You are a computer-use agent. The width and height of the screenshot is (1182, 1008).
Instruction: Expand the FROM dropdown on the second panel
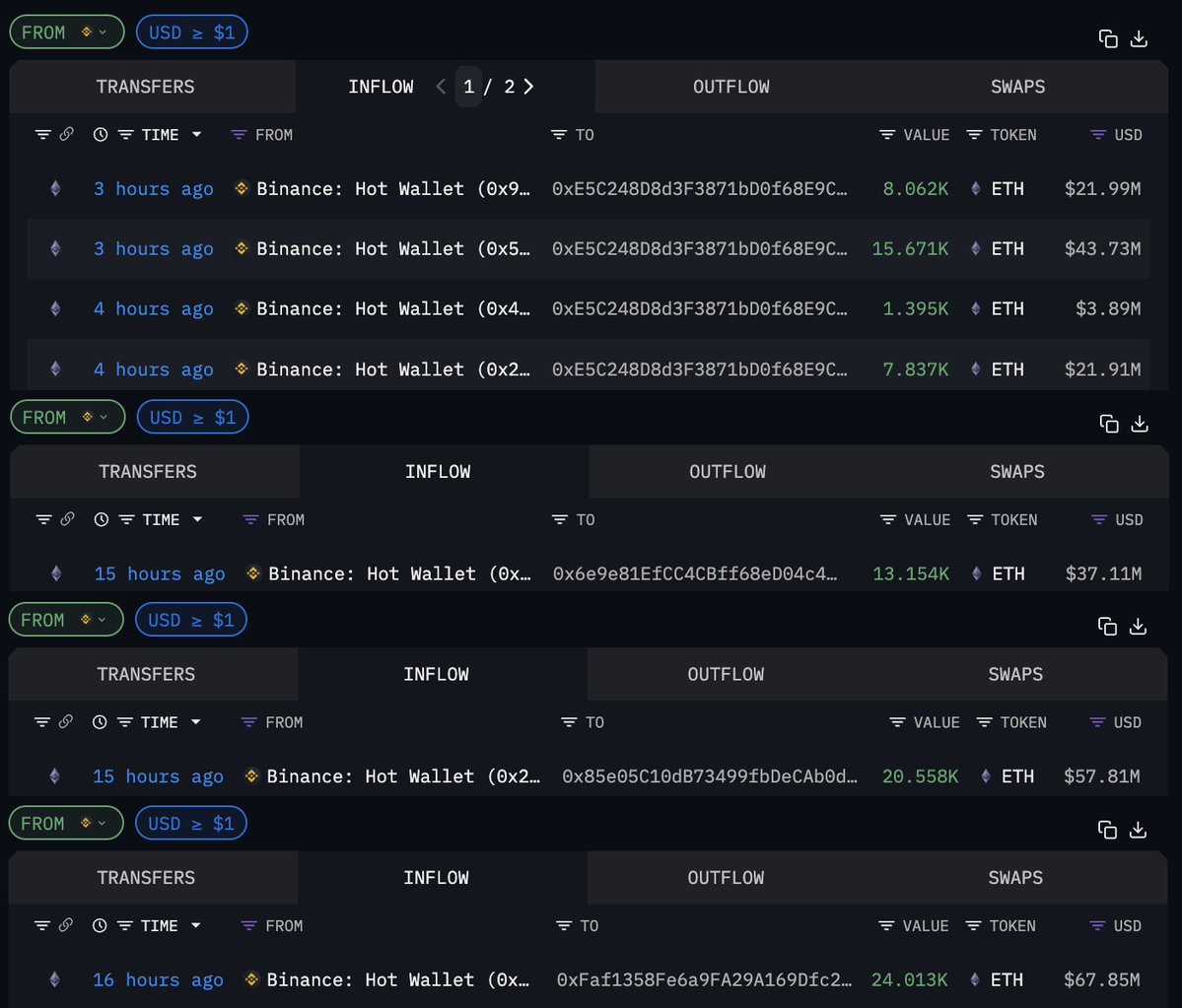pyautogui.click(x=67, y=417)
